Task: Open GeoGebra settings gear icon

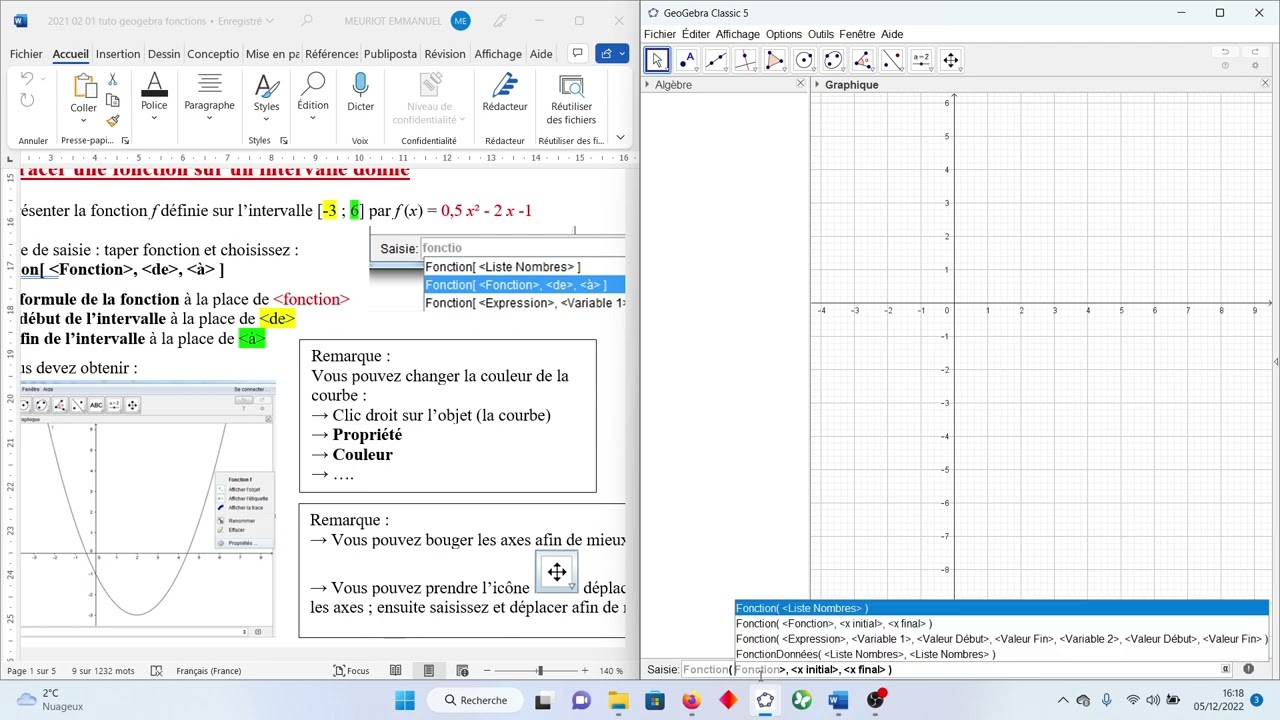Action: [1255, 66]
